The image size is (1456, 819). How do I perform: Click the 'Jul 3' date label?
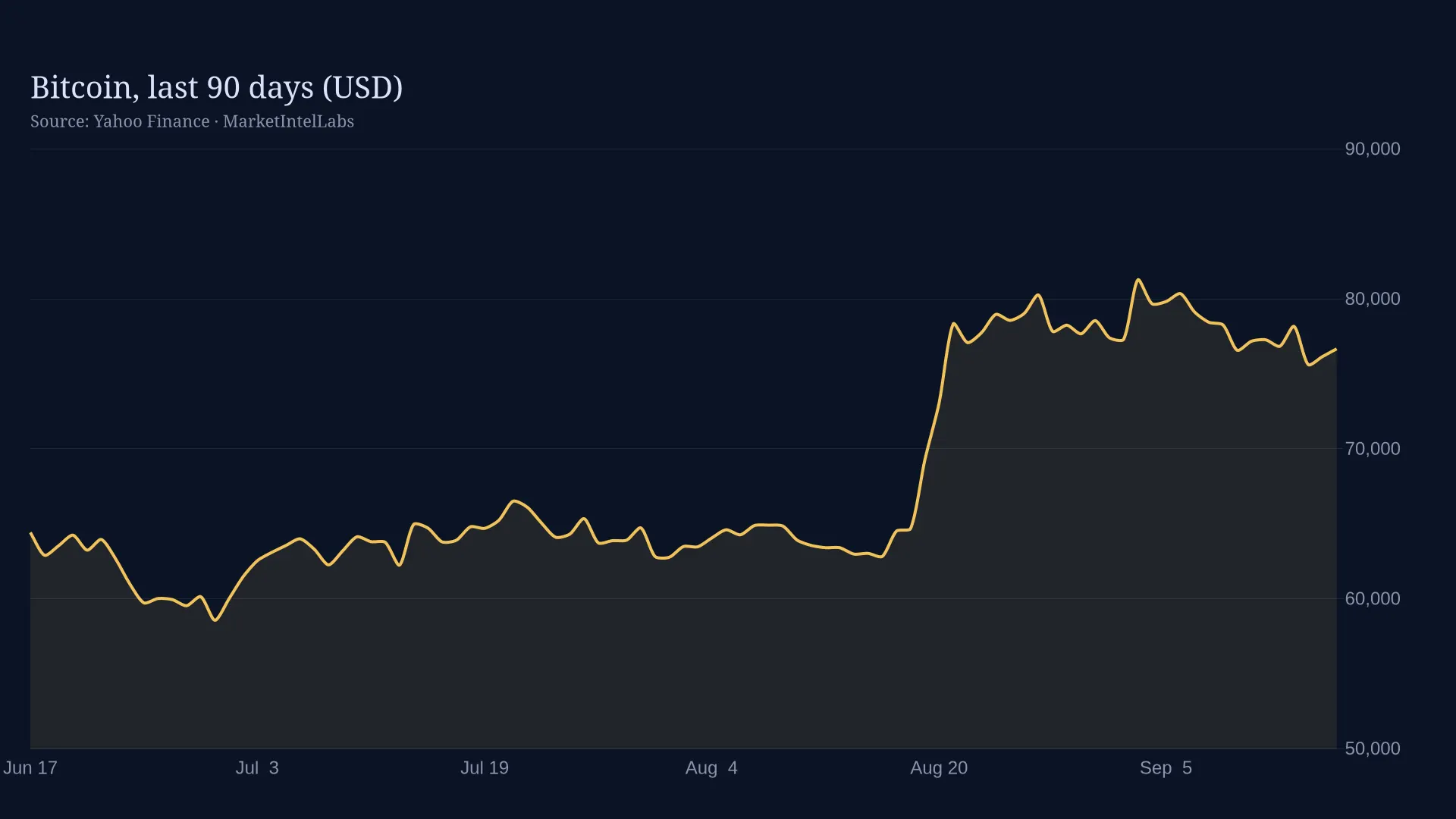(257, 768)
